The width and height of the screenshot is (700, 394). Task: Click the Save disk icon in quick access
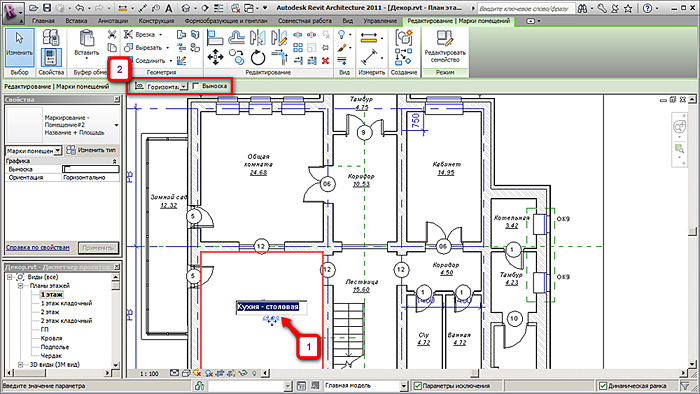click(x=47, y=8)
